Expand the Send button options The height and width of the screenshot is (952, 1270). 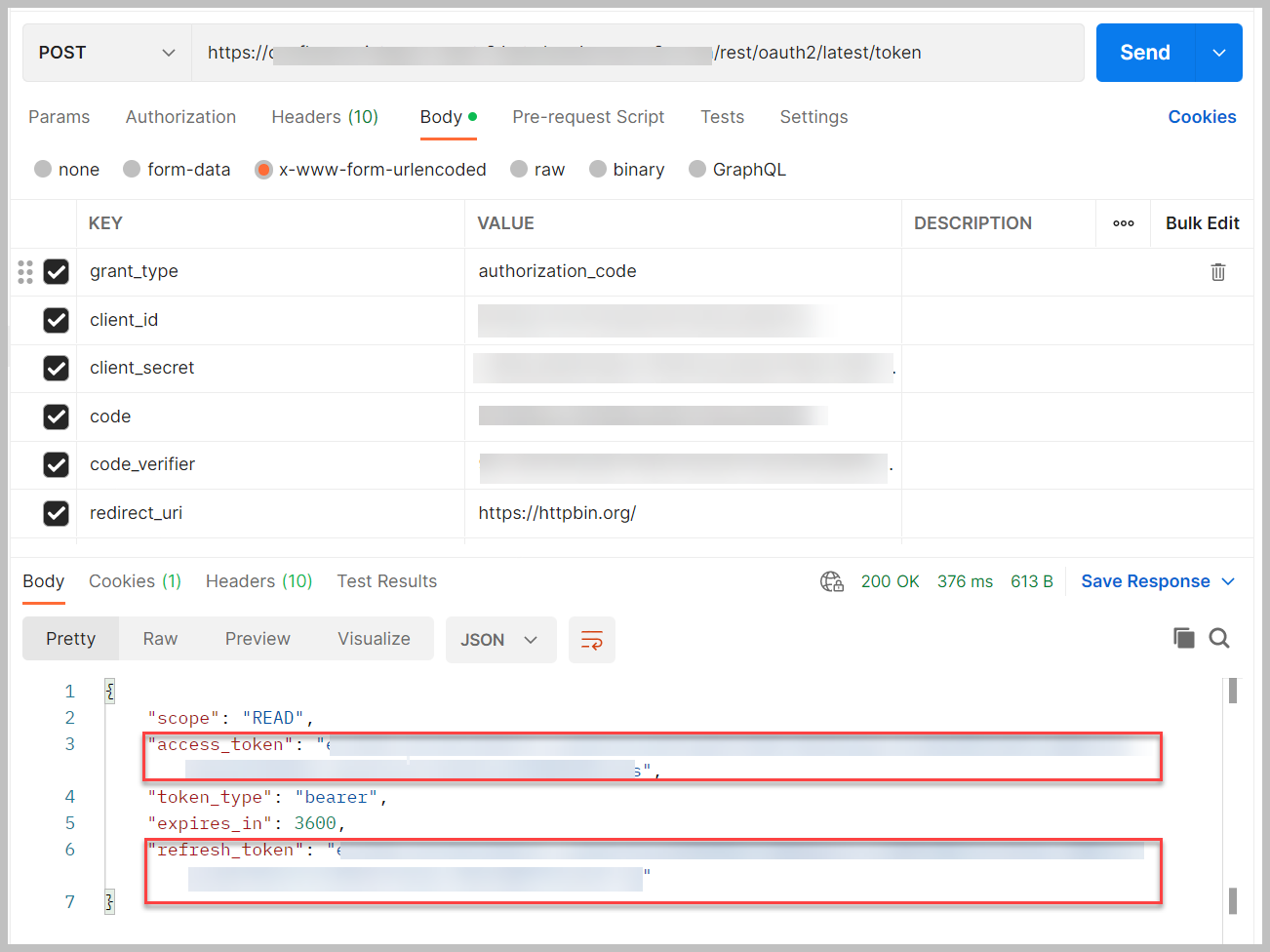(1219, 52)
